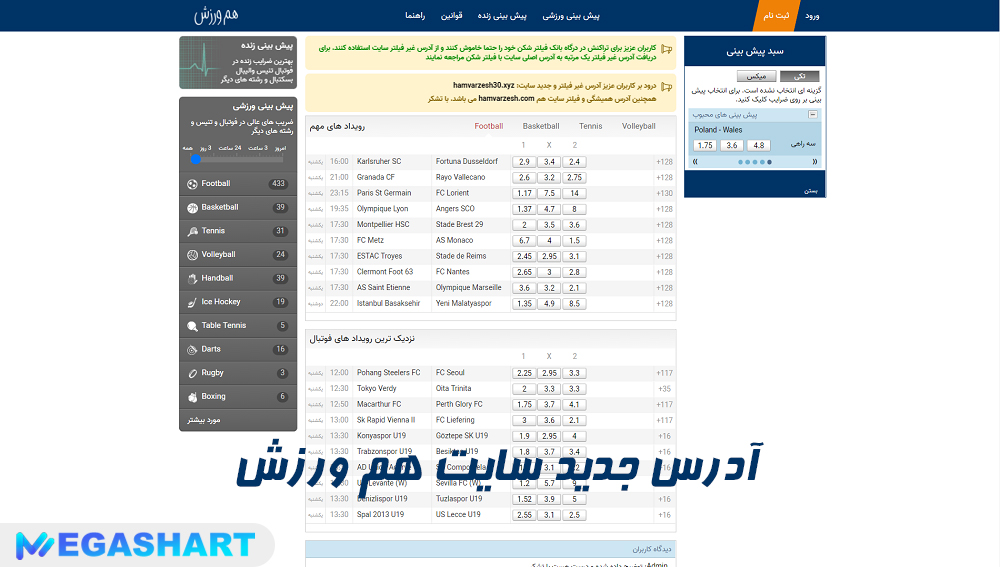Expand +117 markets for Pohang Steelers match
This screenshot has width=1000, height=567.
pos(665,373)
